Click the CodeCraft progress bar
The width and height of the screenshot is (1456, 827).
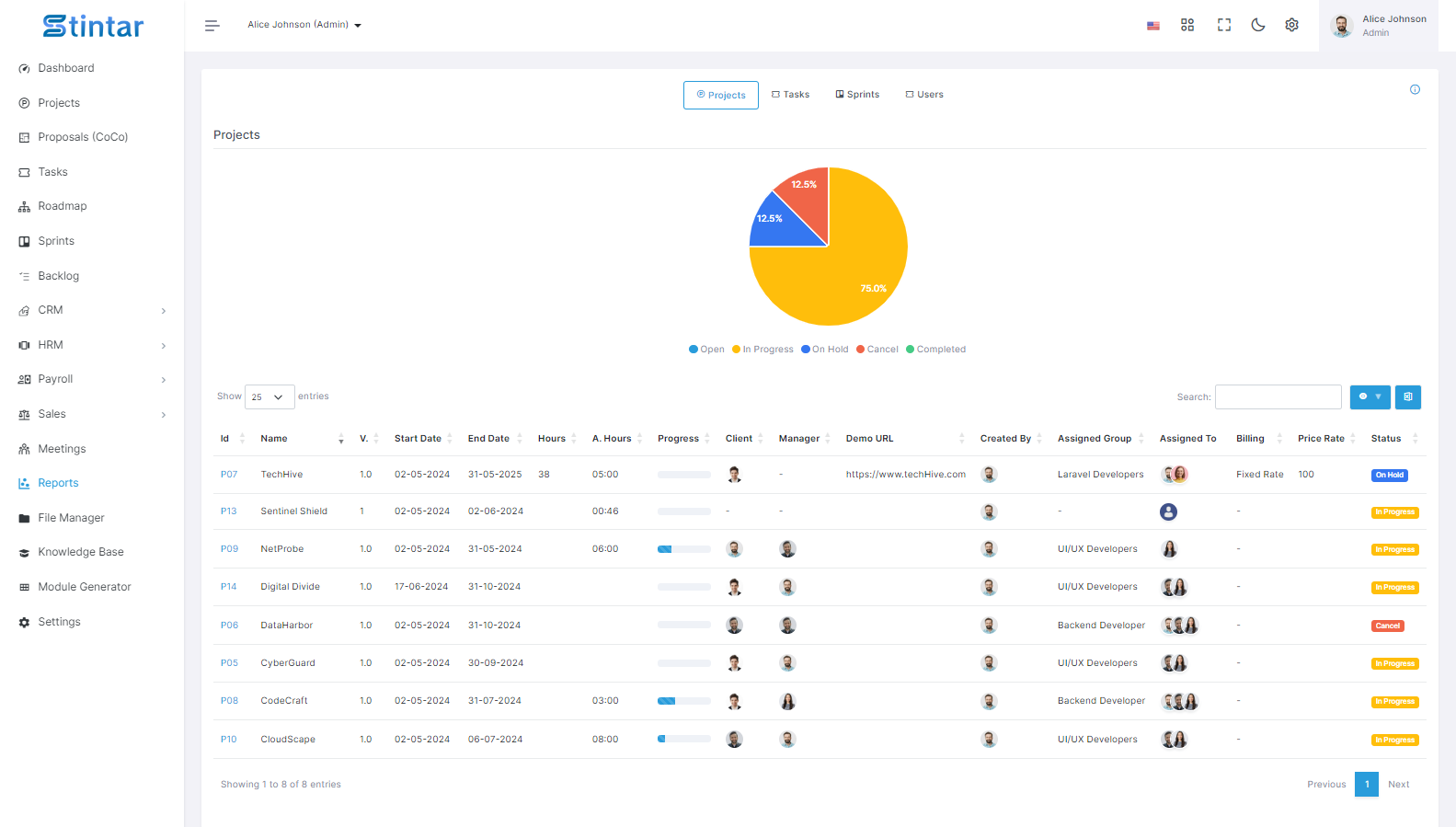[683, 702]
